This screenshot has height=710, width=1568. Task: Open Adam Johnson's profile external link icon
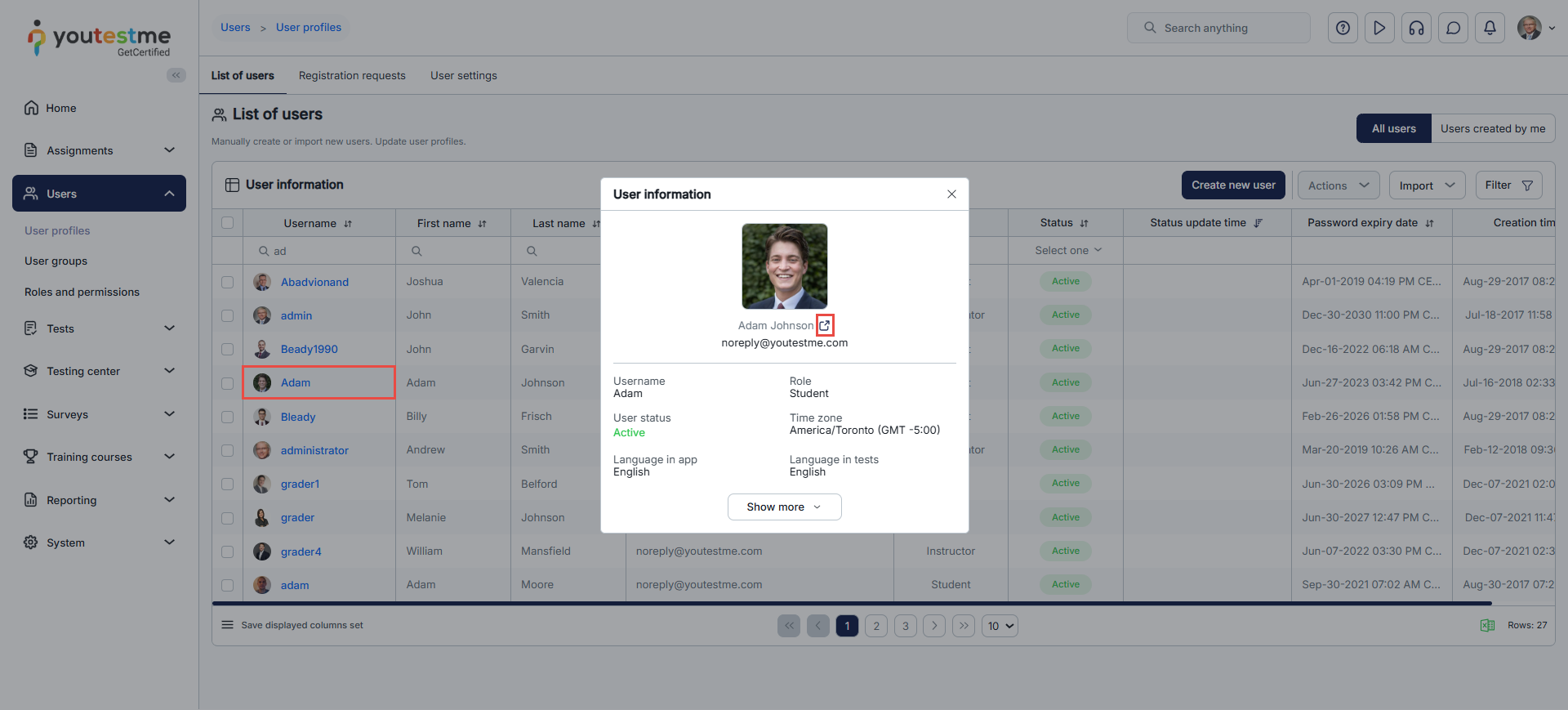tap(825, 325)
